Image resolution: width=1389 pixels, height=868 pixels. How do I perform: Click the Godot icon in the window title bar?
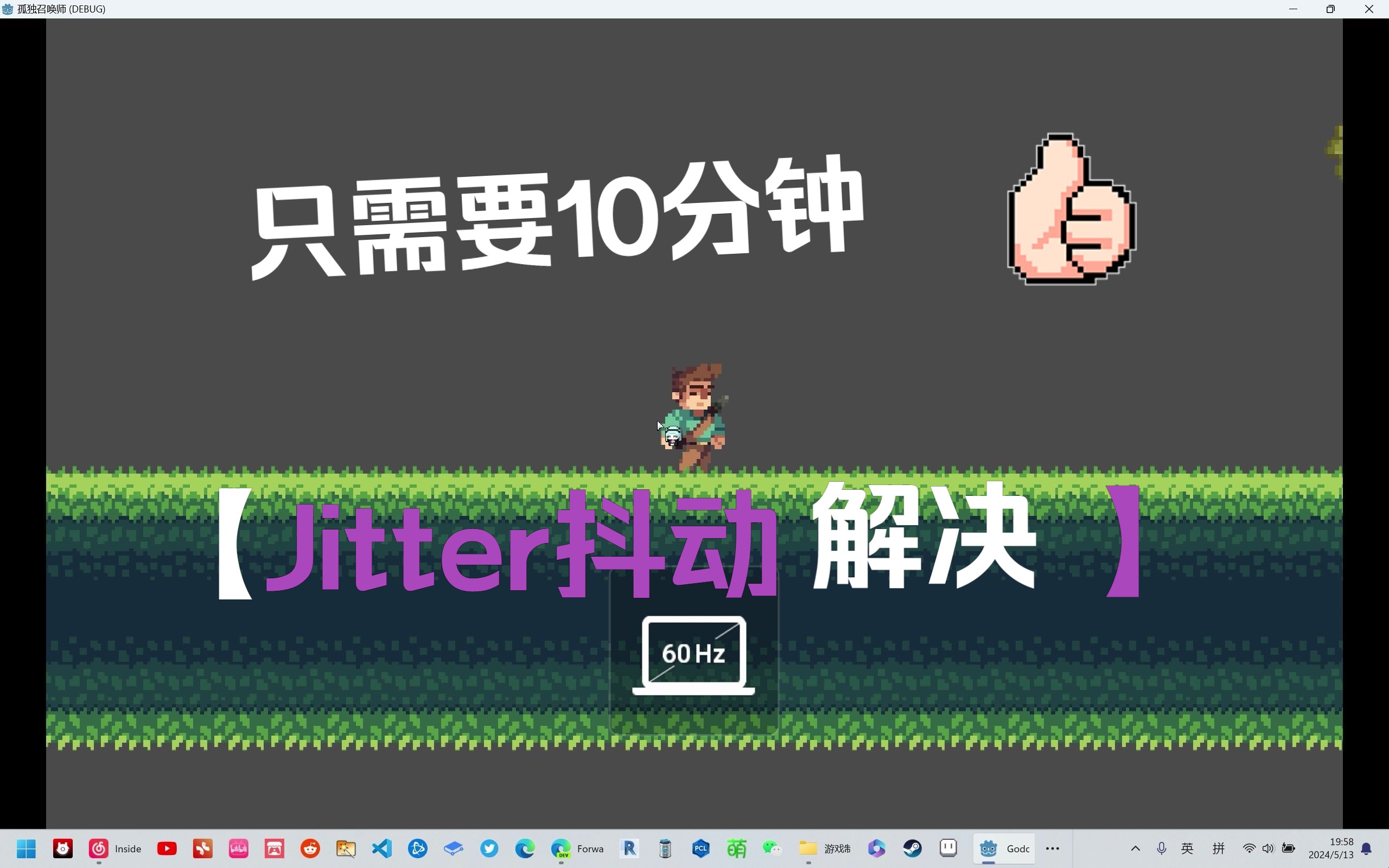(8, 9)
